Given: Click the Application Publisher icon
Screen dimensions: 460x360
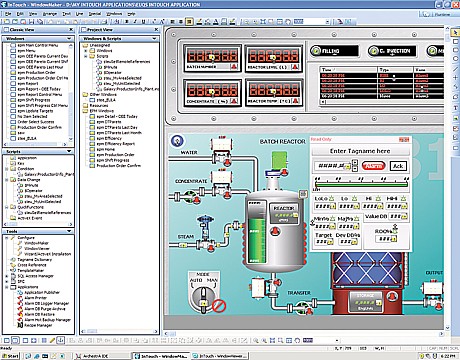Looking at the screenshot, I should (x=20, y=292).
